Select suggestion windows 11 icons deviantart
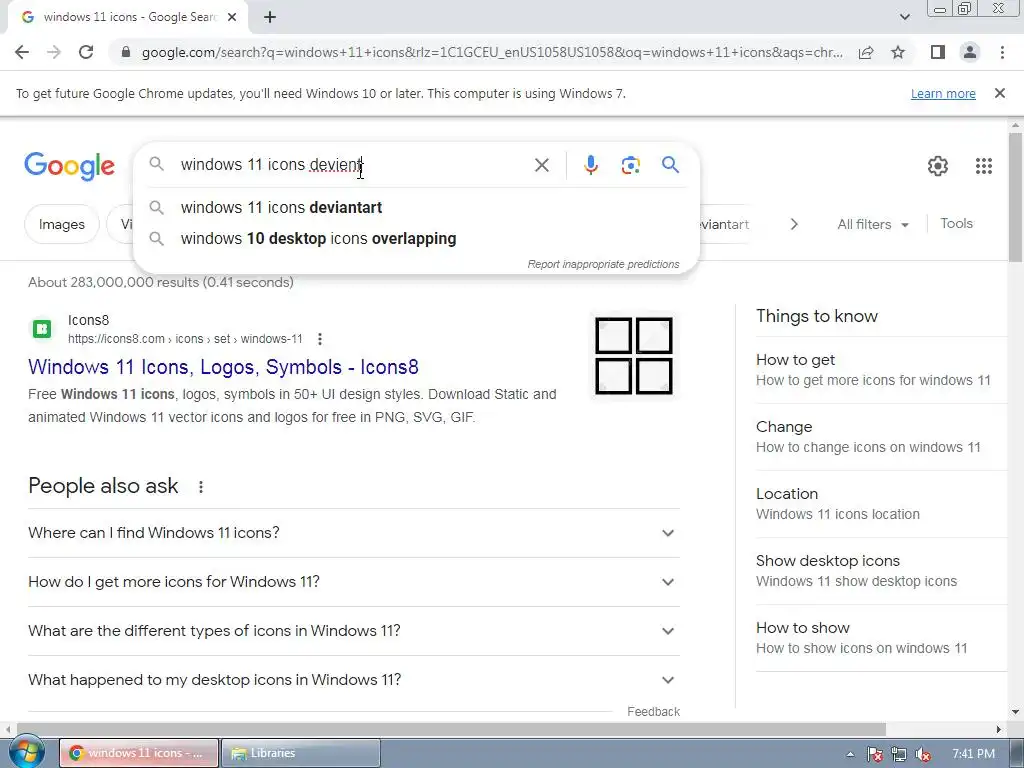This screenshot has width=1024, height=768. tap(417, 208)
